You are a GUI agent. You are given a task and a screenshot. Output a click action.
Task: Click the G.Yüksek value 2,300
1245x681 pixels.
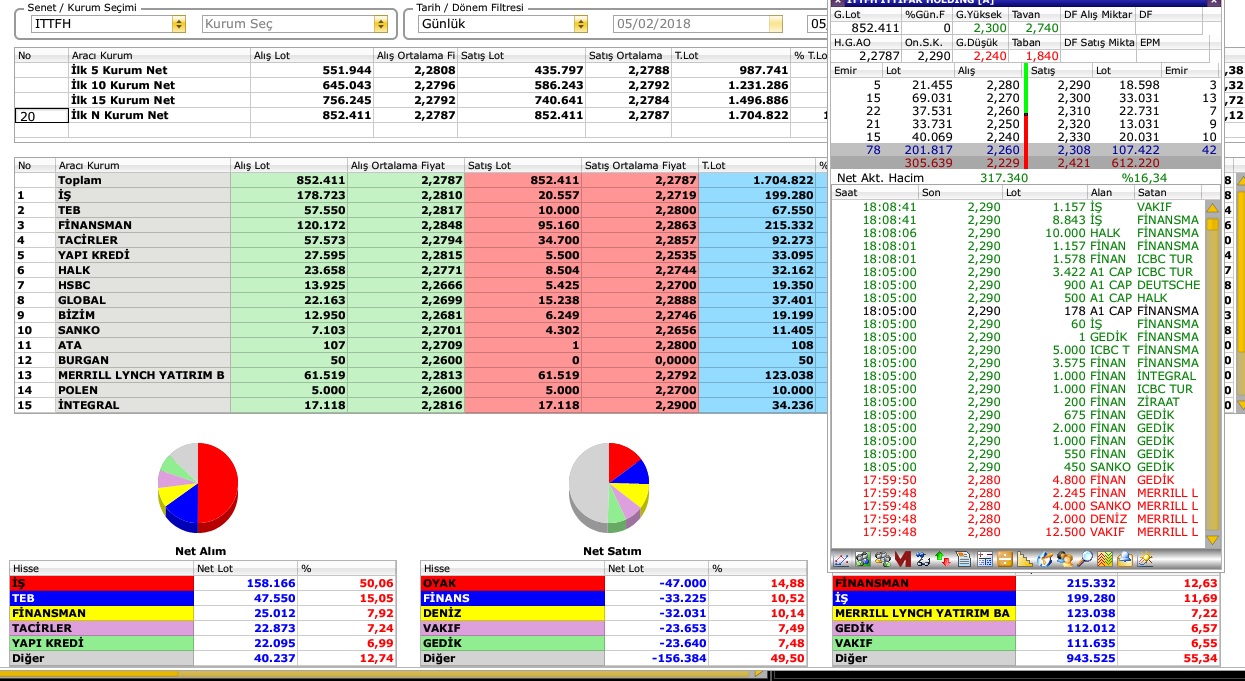click(990, 28)
